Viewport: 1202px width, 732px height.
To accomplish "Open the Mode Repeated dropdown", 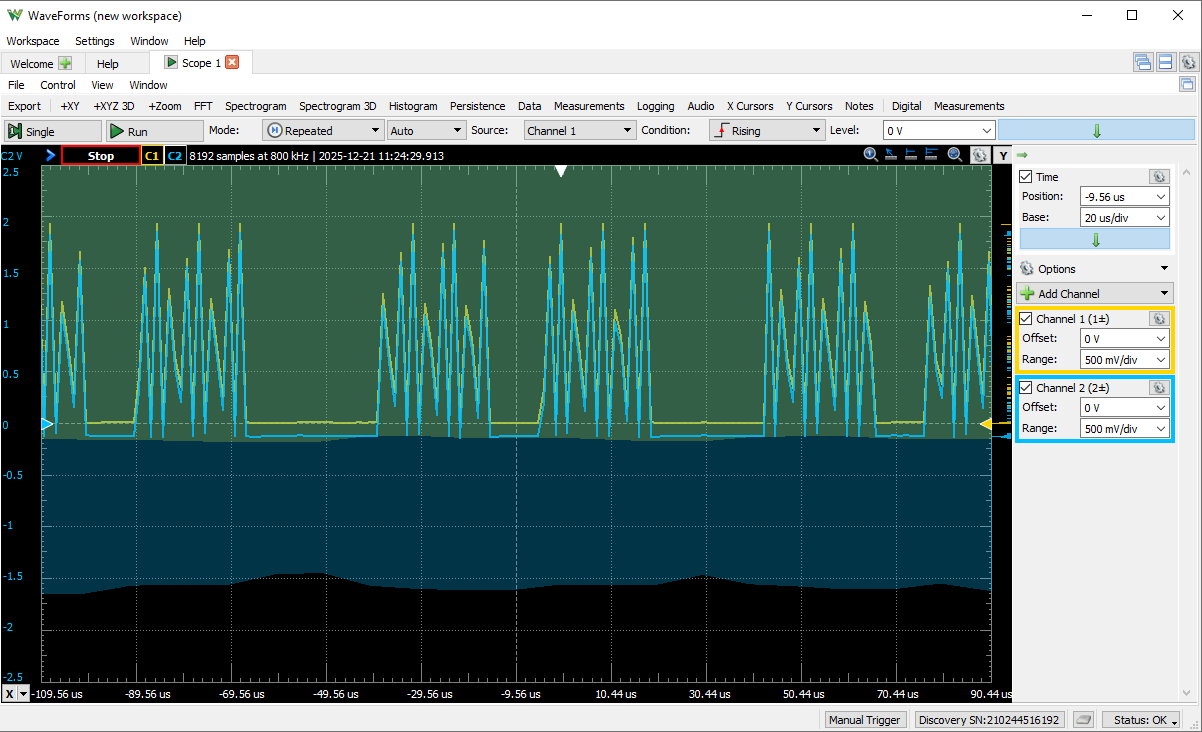I will coord(323,131).
